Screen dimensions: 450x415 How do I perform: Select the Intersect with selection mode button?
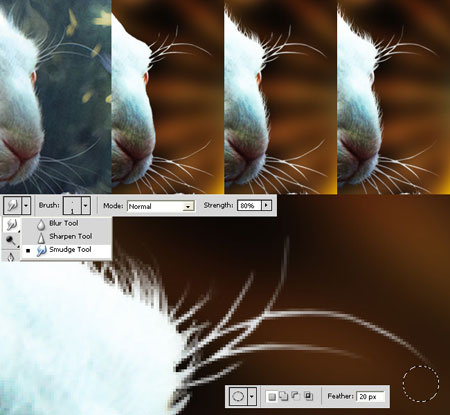pos(308,396)
